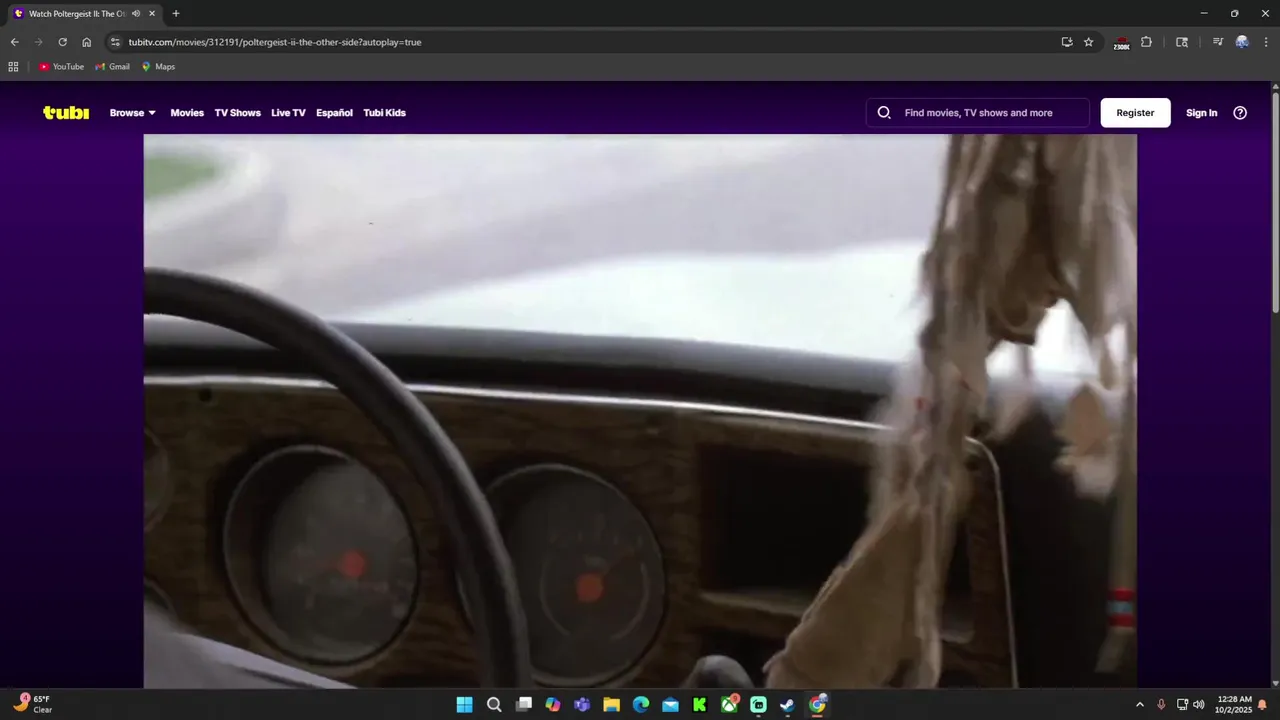The width and height of the screenshot is (1280, 720).
Task: Open Windows taskbar search
Action: 494,705
